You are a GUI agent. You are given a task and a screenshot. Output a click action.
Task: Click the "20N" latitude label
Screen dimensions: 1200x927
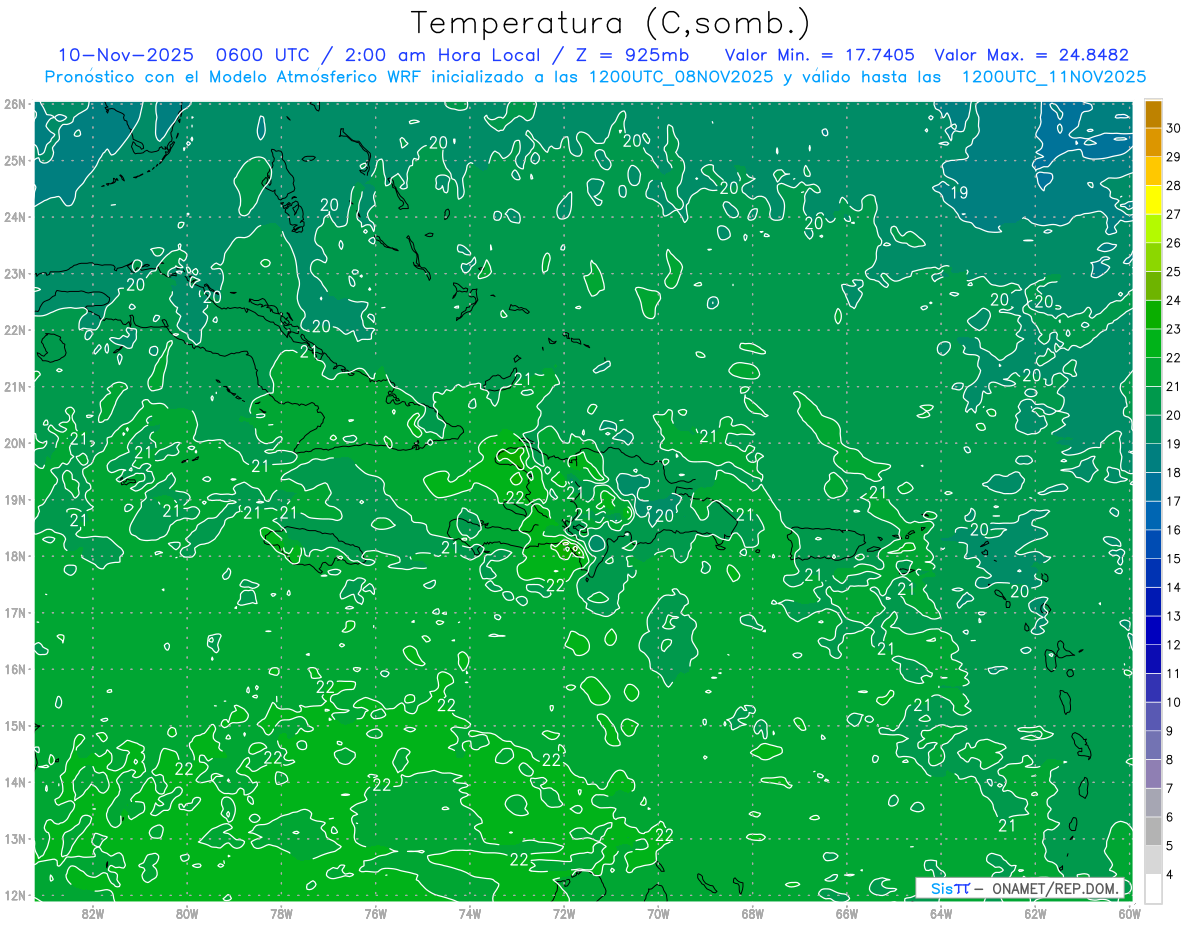click(14, 443)
